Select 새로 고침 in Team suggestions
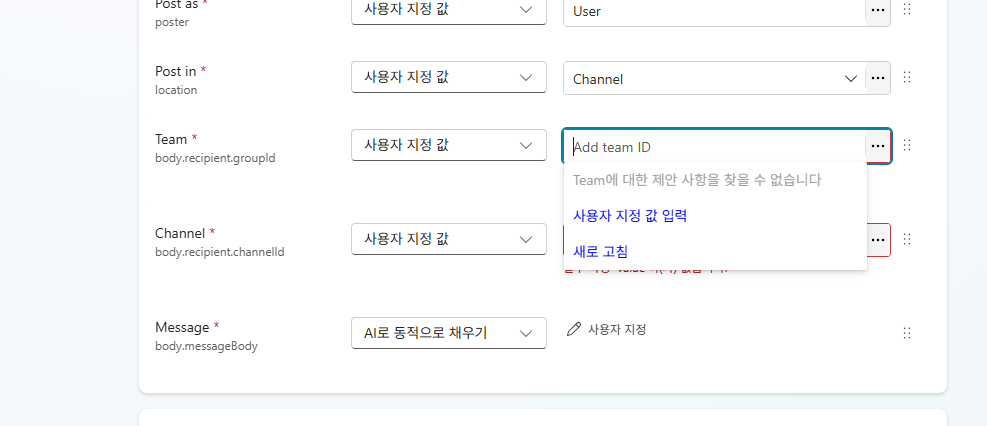Screen dimensions: 987x426 pos(600,252)
